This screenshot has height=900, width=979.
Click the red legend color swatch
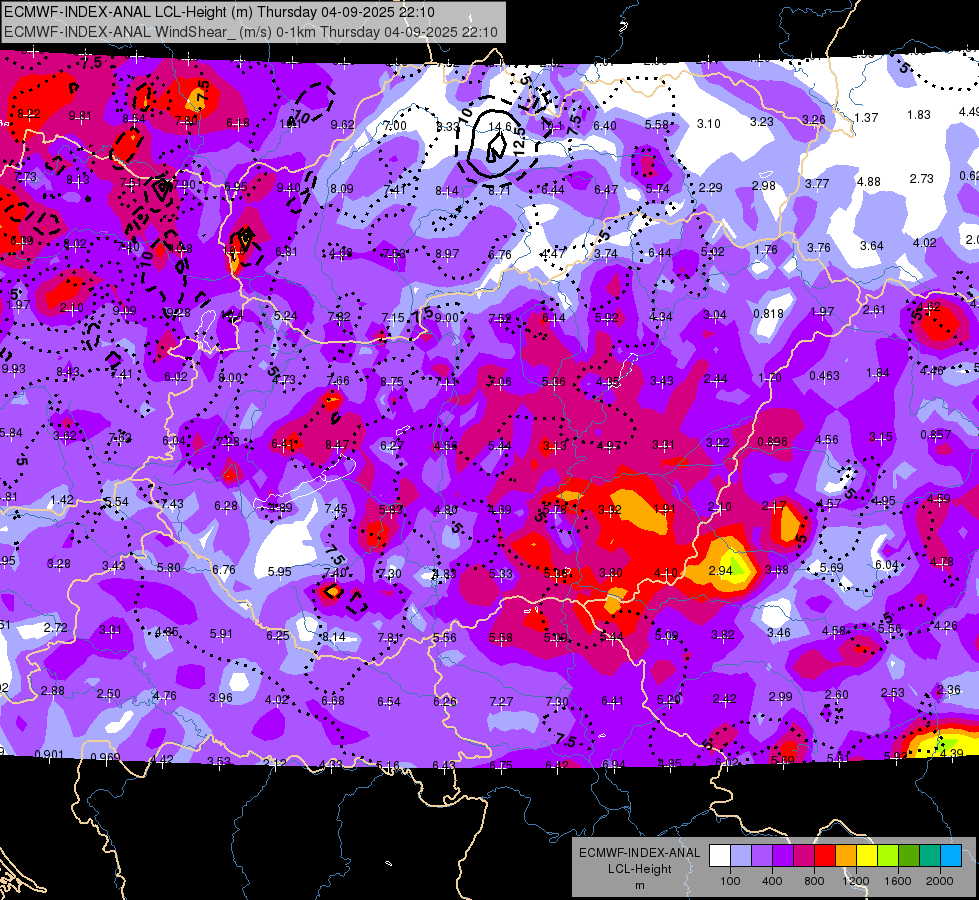(x=825, y=856)
